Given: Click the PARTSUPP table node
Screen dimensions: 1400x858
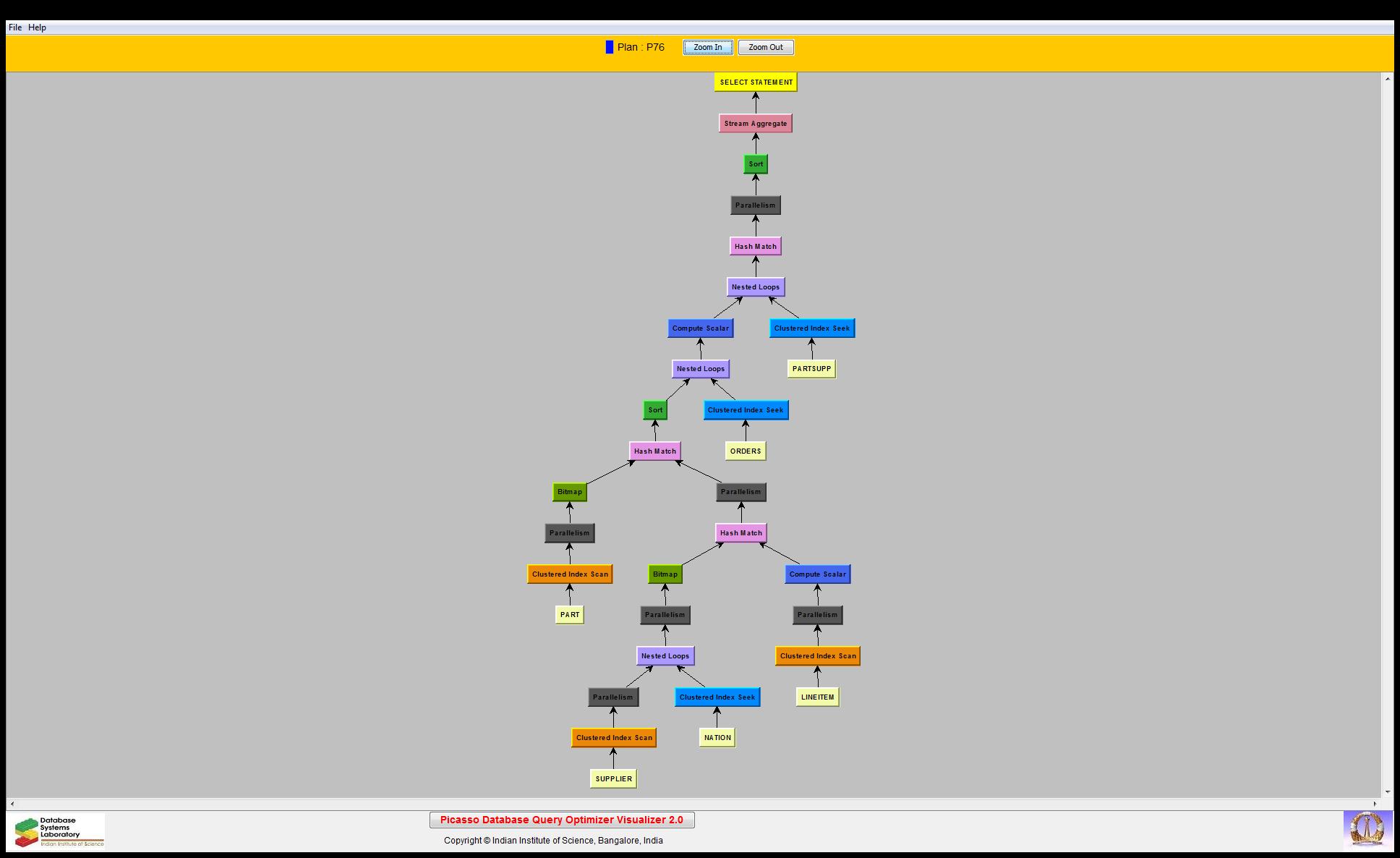Looking at the screenshot, I should pyautogui.click(x=811, y=369).
